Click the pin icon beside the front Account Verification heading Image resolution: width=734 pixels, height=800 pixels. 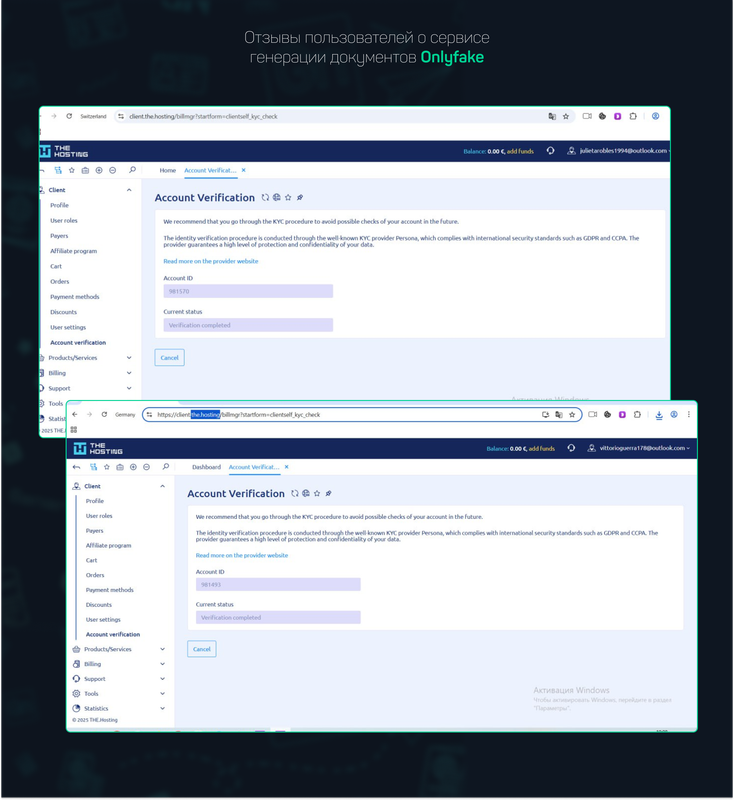point(328,493)
